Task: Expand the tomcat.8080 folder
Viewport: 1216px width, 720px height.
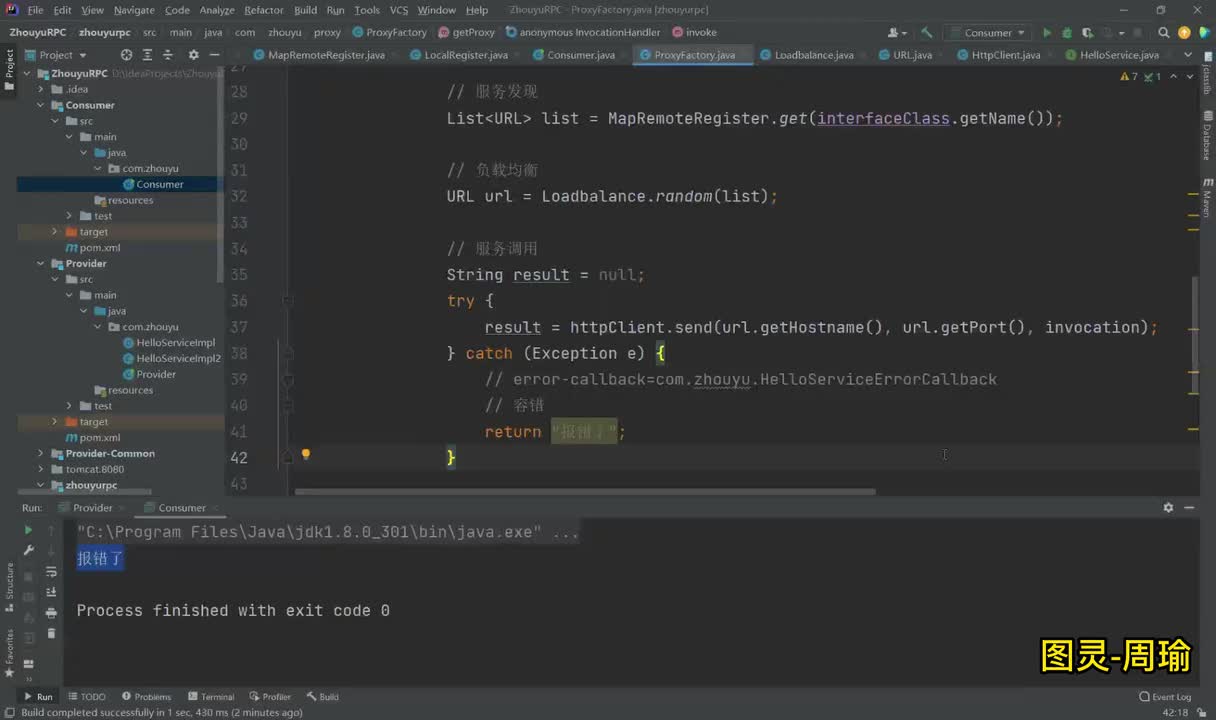Action: point(42,469)
